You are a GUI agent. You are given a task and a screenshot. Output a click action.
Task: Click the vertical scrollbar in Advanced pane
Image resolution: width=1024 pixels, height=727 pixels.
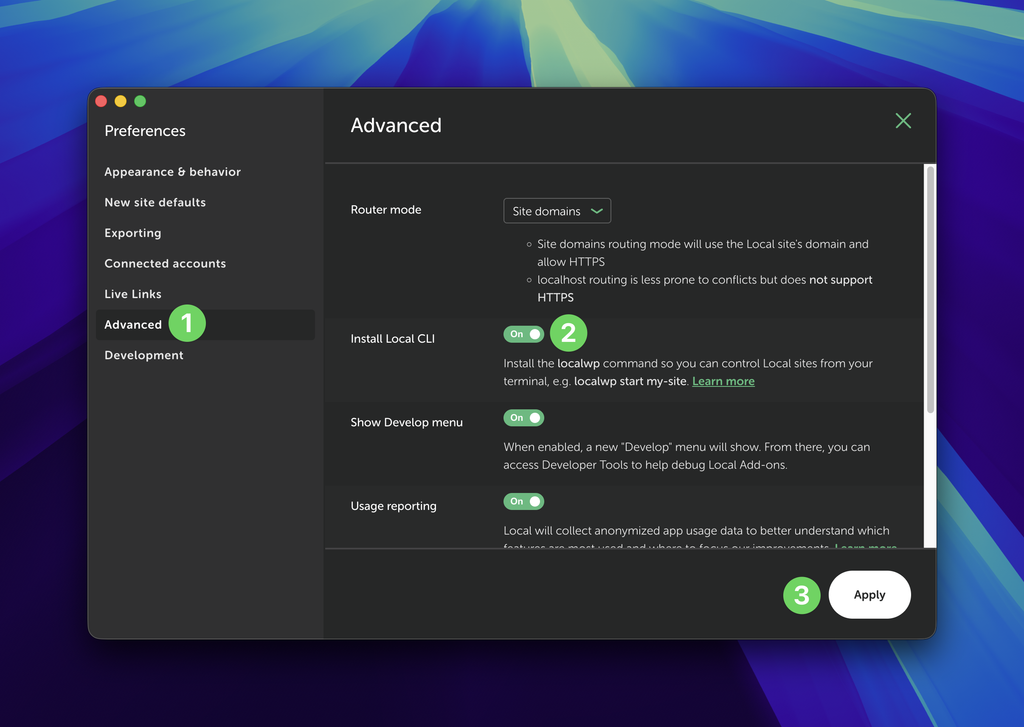pos(930,289)
